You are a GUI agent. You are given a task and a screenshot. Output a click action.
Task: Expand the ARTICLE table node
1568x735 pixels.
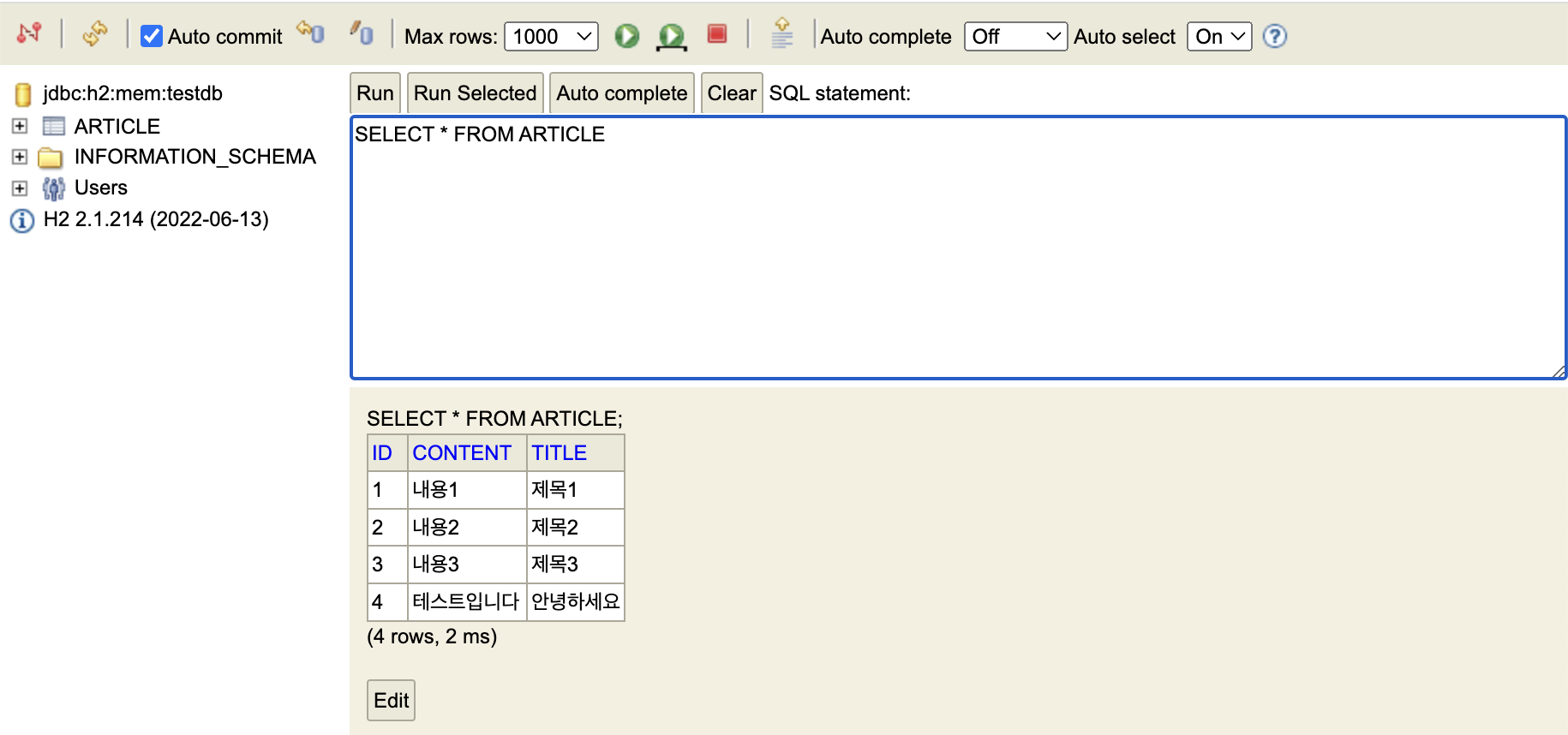tap(20, 126)
